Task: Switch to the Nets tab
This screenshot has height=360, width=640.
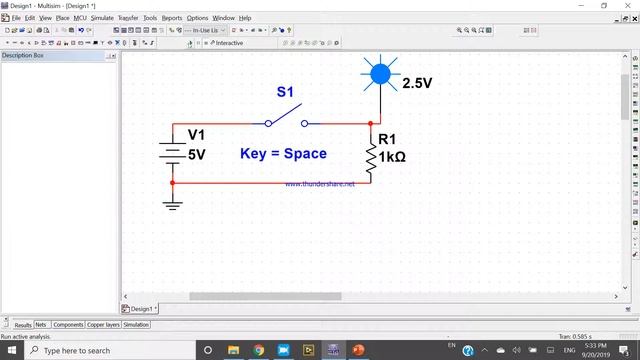Action: 41,325
